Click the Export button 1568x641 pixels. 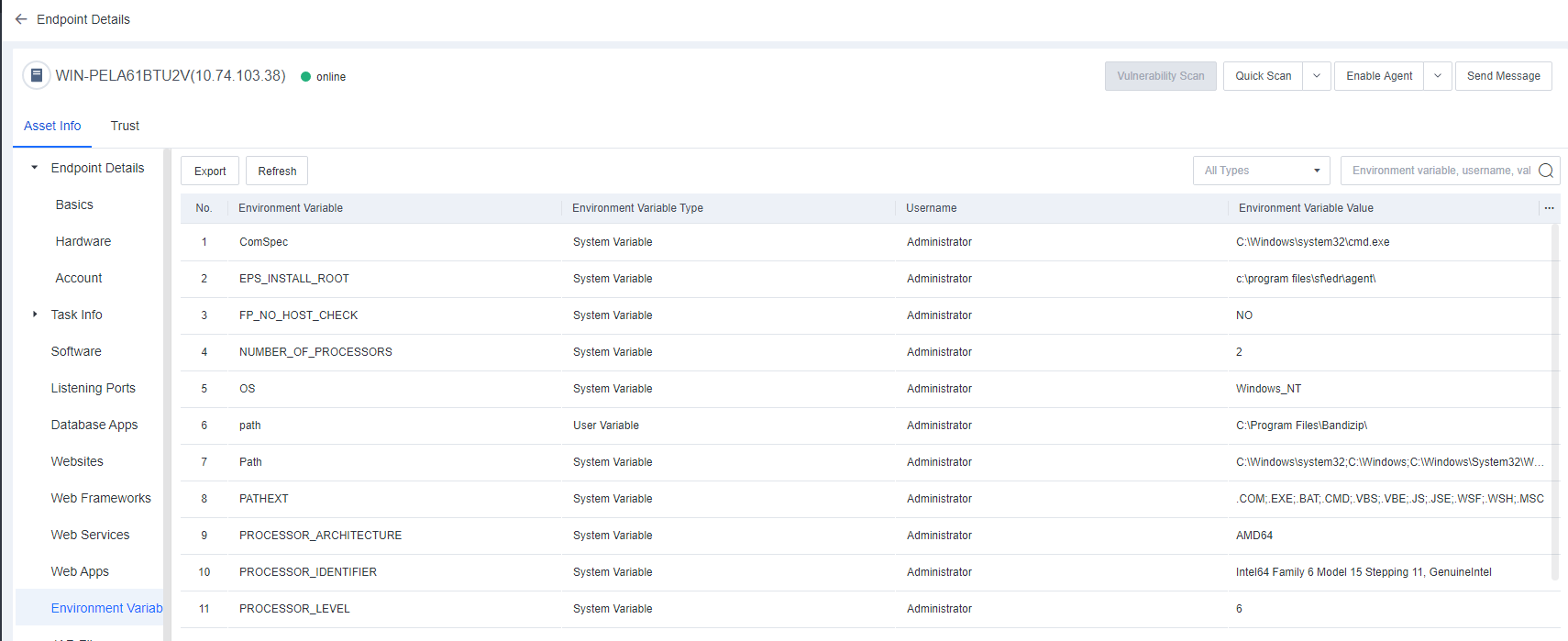coord(210,171)
